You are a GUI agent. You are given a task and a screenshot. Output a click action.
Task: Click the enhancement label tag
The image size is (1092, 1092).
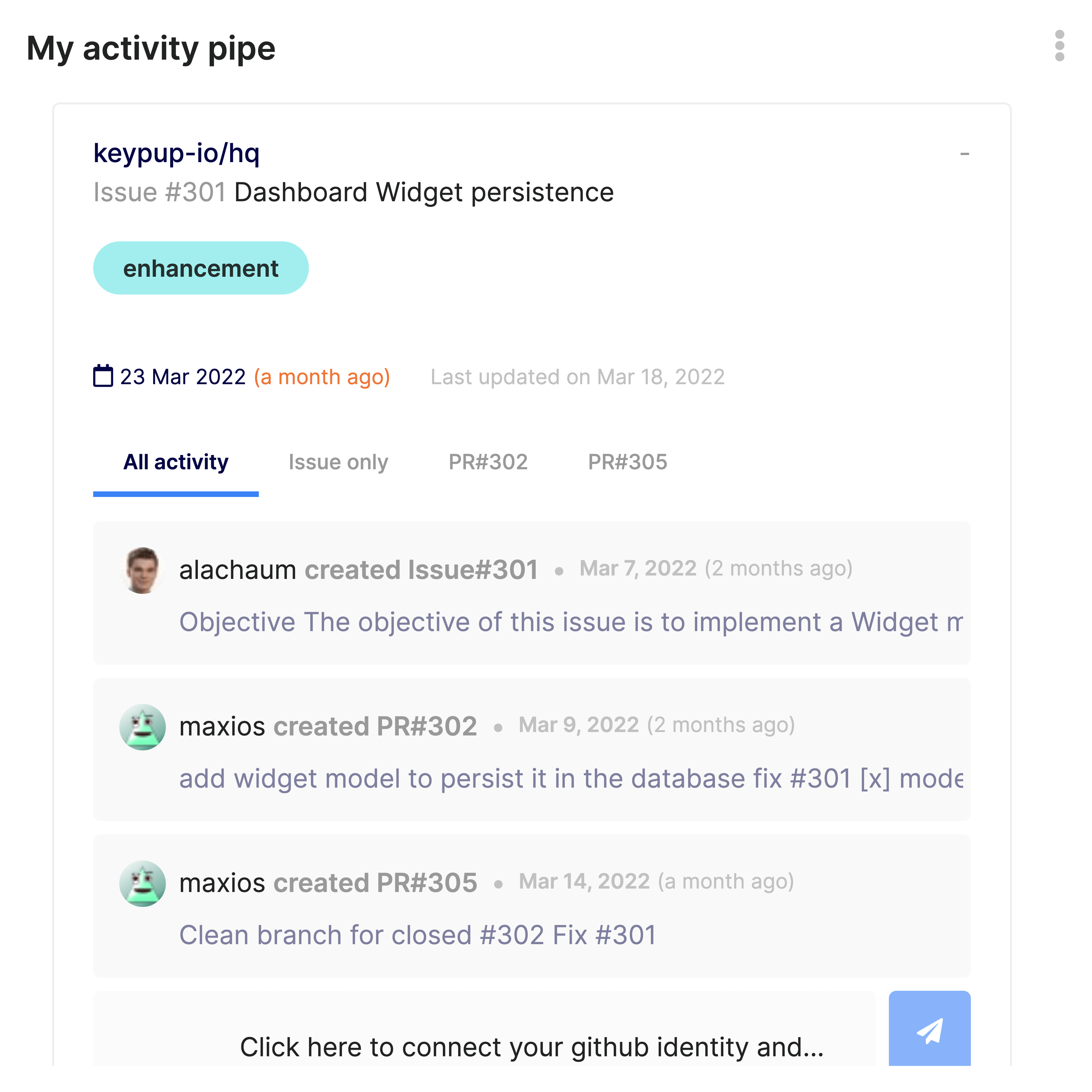click(201, 268)
